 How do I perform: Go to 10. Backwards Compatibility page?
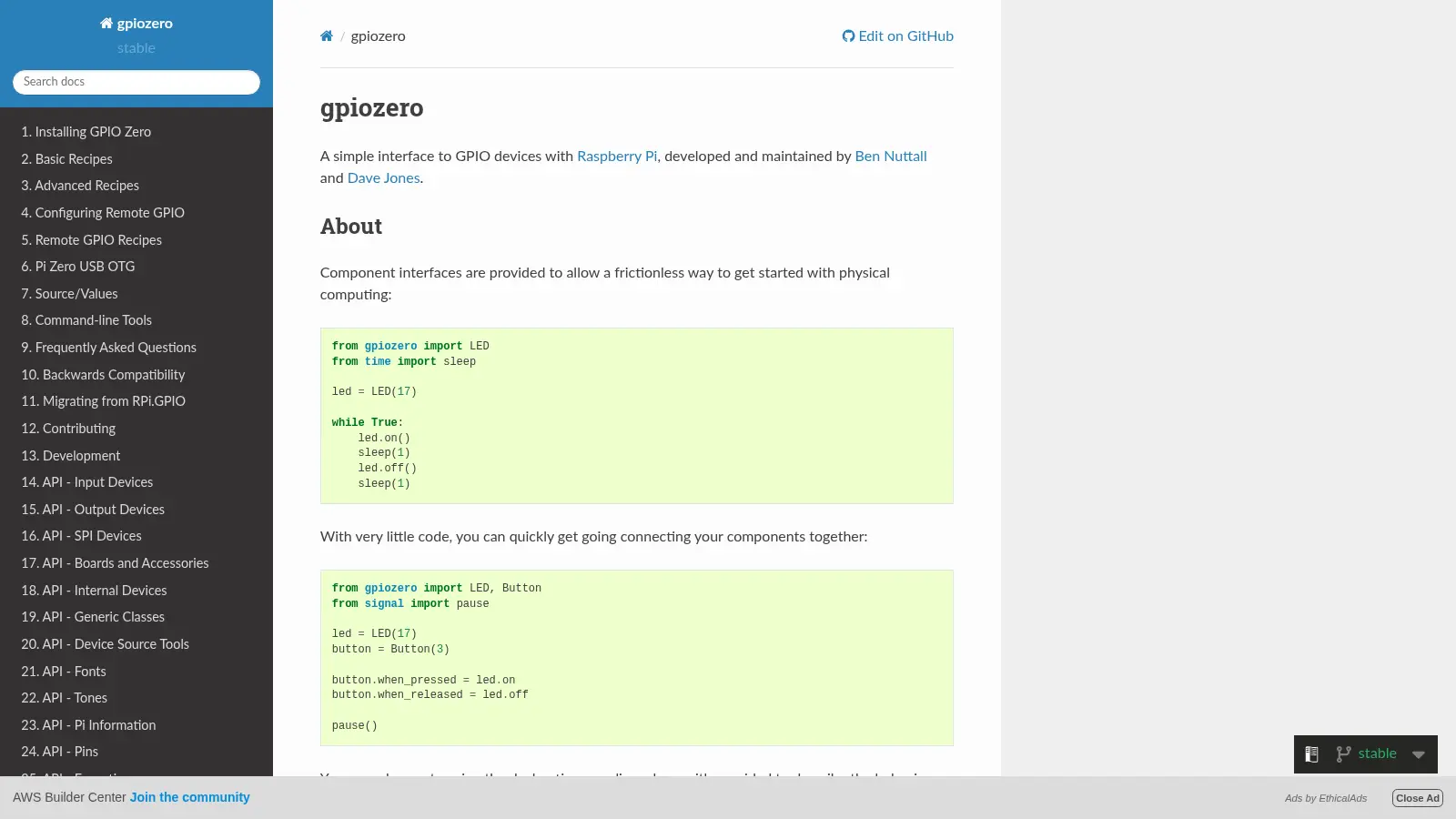[136, 375]
